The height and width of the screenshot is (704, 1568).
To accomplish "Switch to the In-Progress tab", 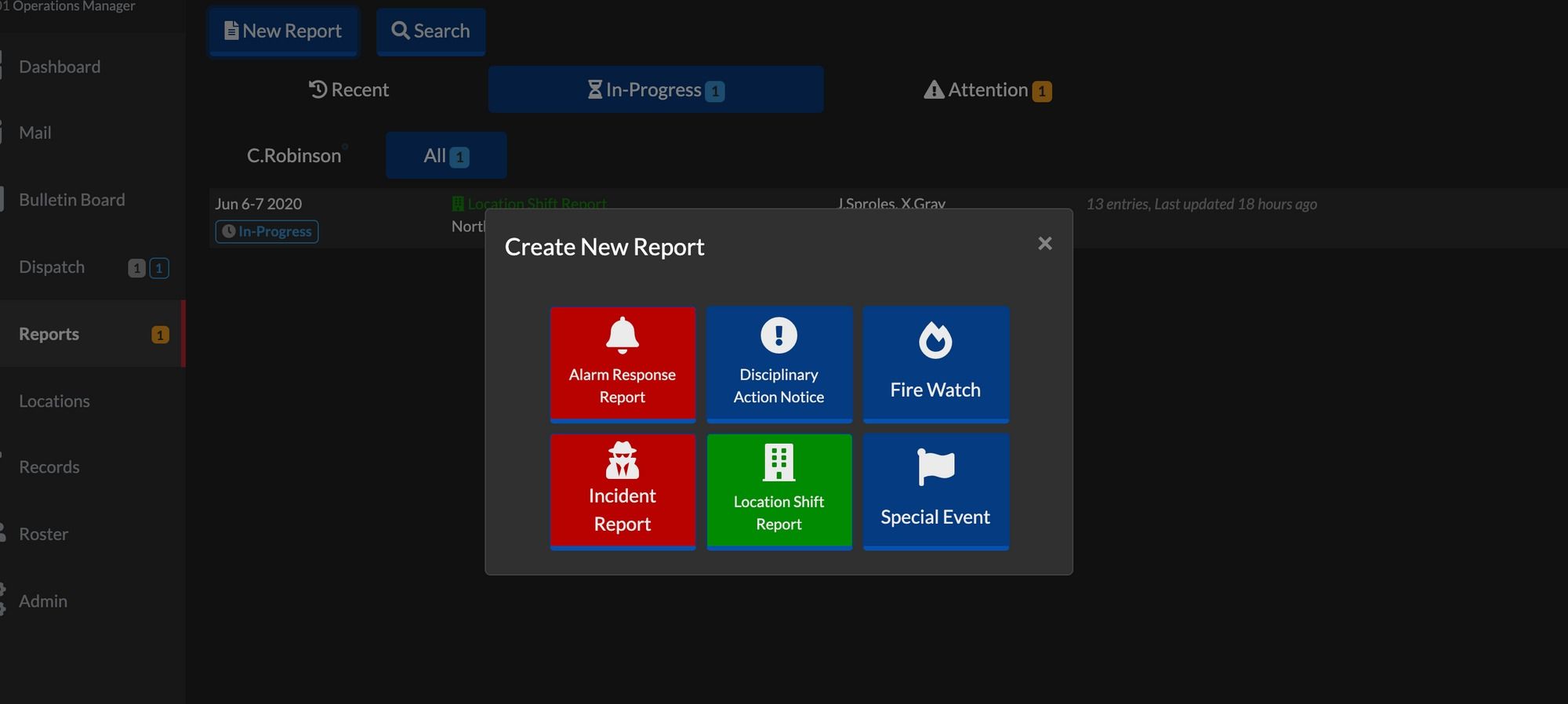I will tap(655, 90).
